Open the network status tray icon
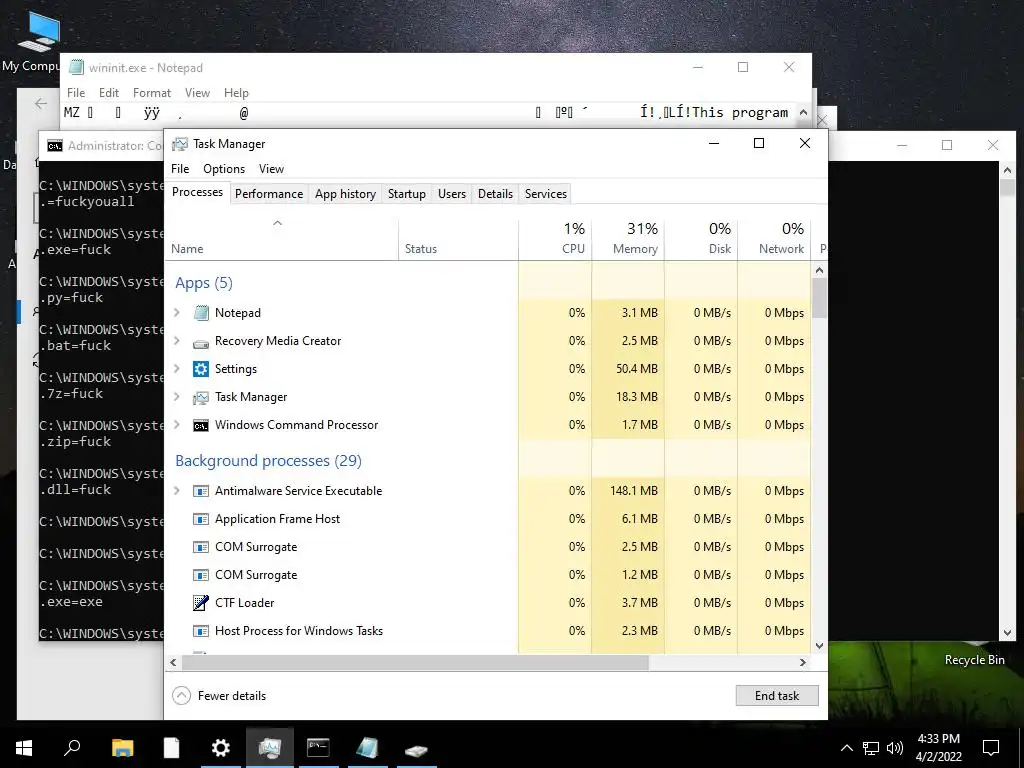This screenshot has height=768, width=1024. [x=871, y=748]
